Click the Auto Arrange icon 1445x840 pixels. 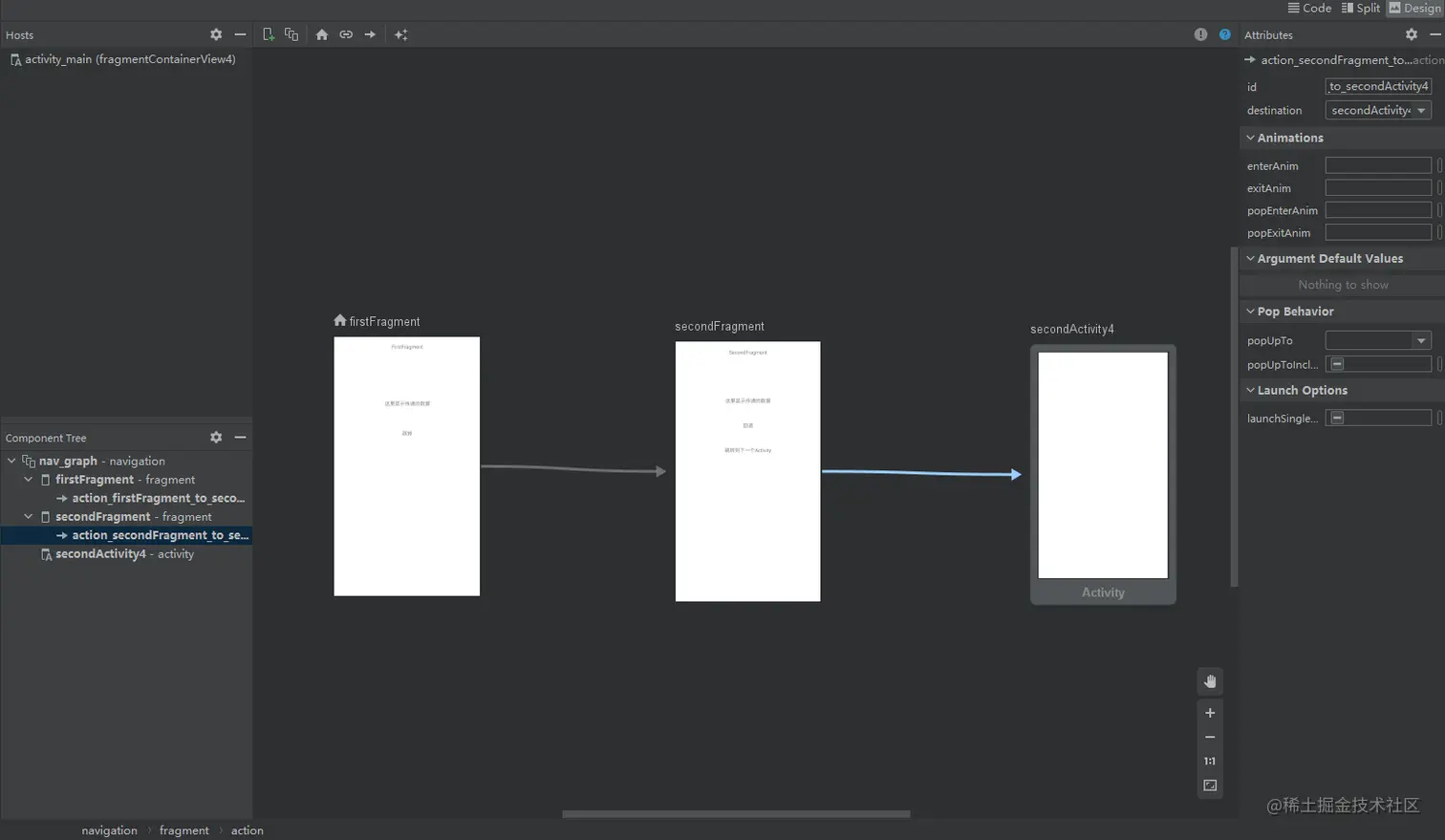(x=401, y=34)
